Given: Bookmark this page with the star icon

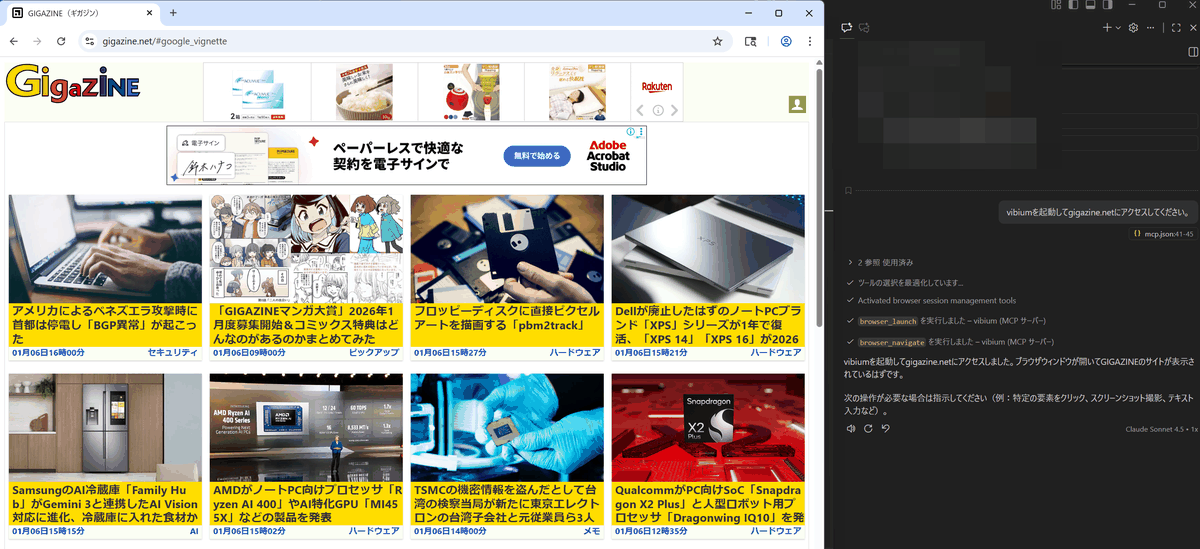Looking at the screenshot, I should [717, 42].
